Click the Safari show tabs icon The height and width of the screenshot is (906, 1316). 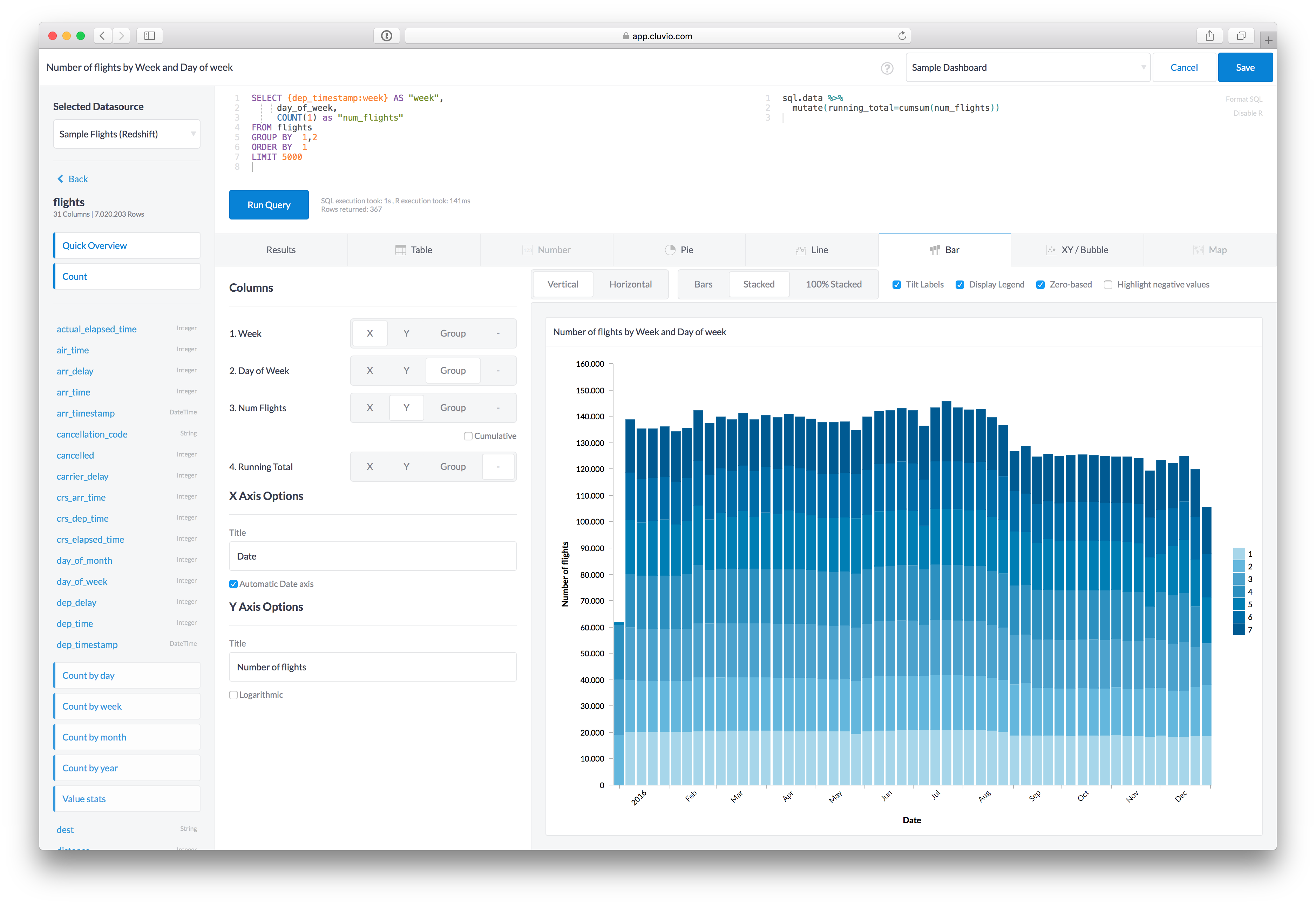click(x=1241, y=36)
